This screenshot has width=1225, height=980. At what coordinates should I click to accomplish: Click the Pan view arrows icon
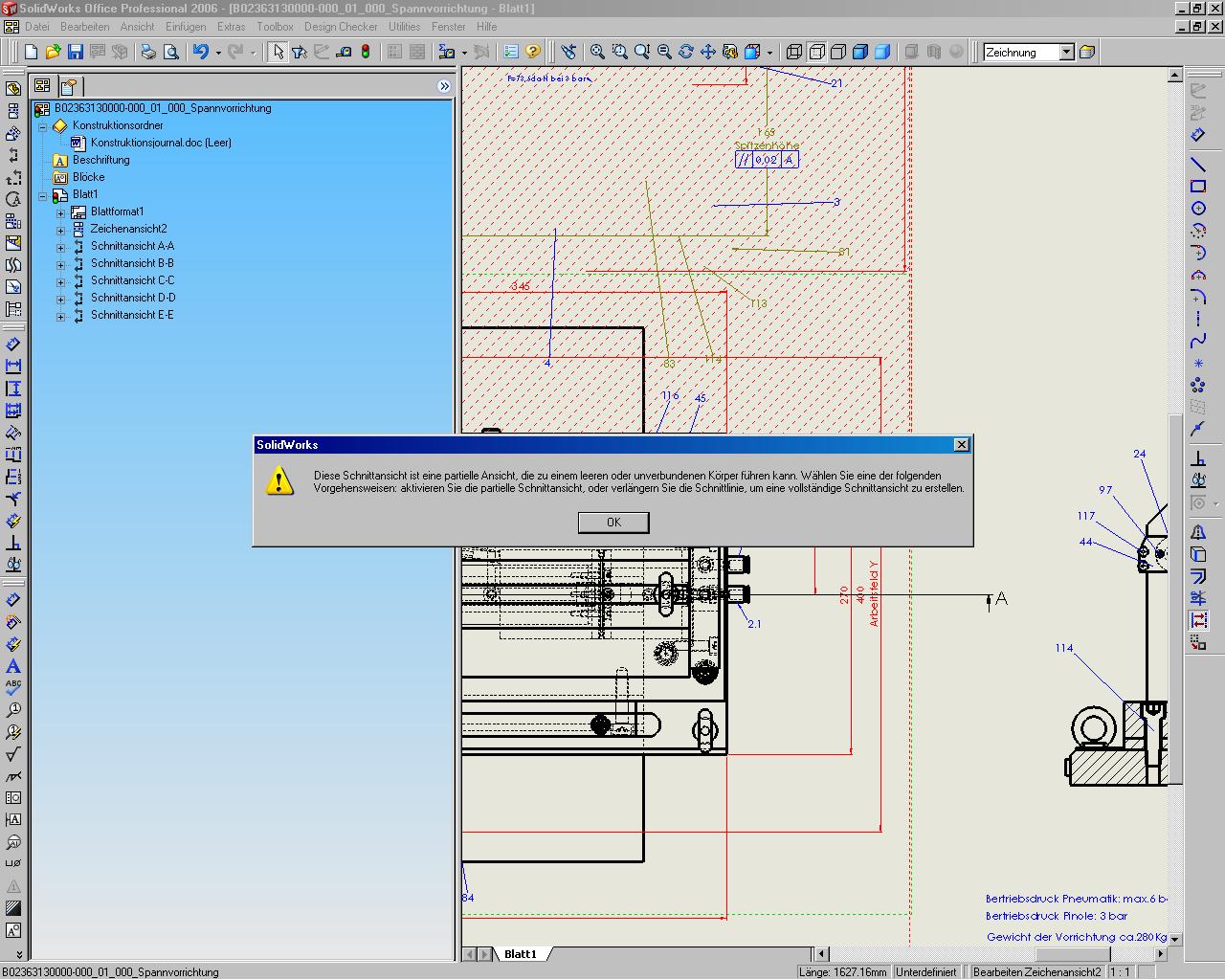point(708,52)
